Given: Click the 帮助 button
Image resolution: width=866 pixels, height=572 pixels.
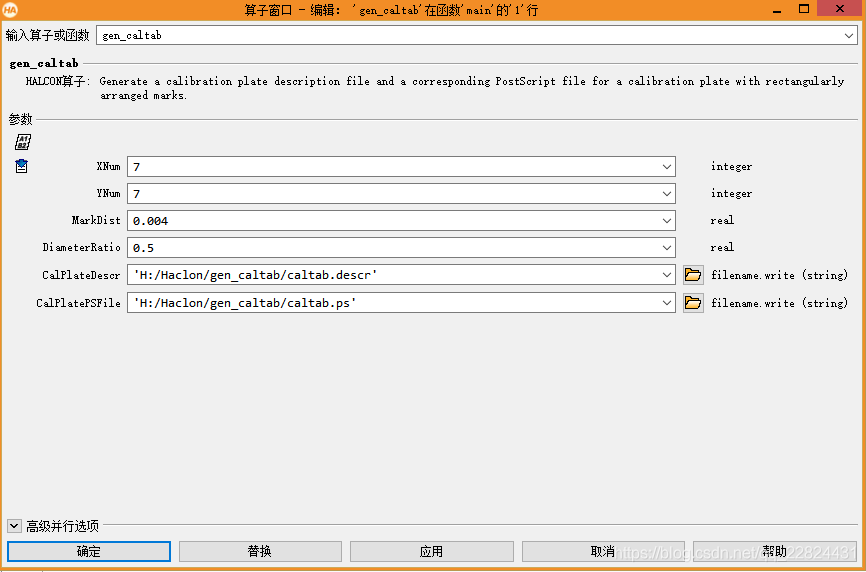Looking at the screenshot, I should point(775,551).
